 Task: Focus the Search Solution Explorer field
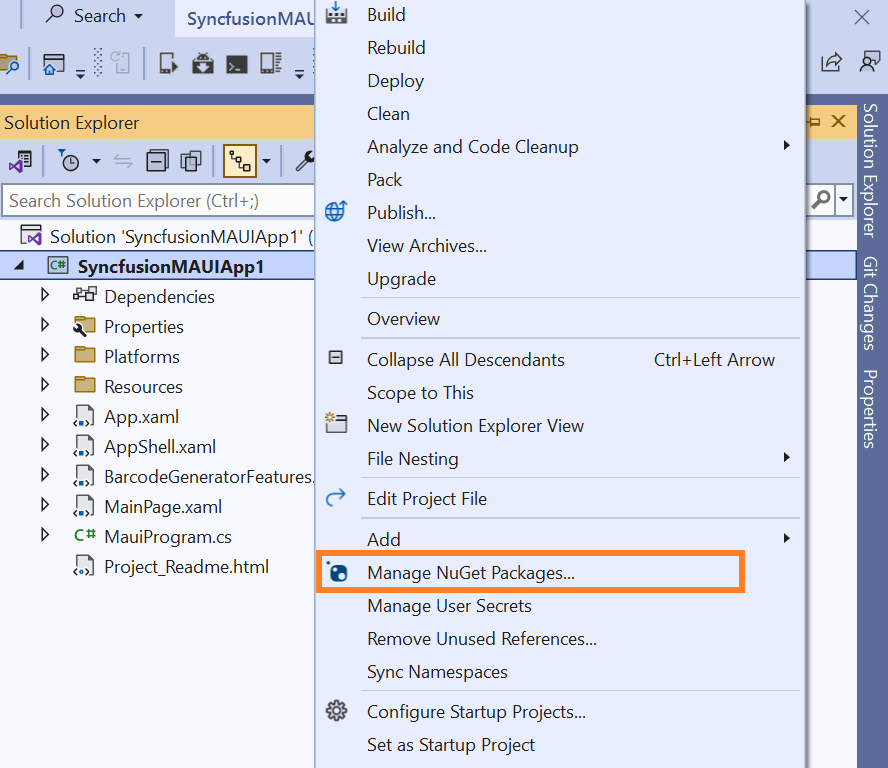tap(159, 201)
